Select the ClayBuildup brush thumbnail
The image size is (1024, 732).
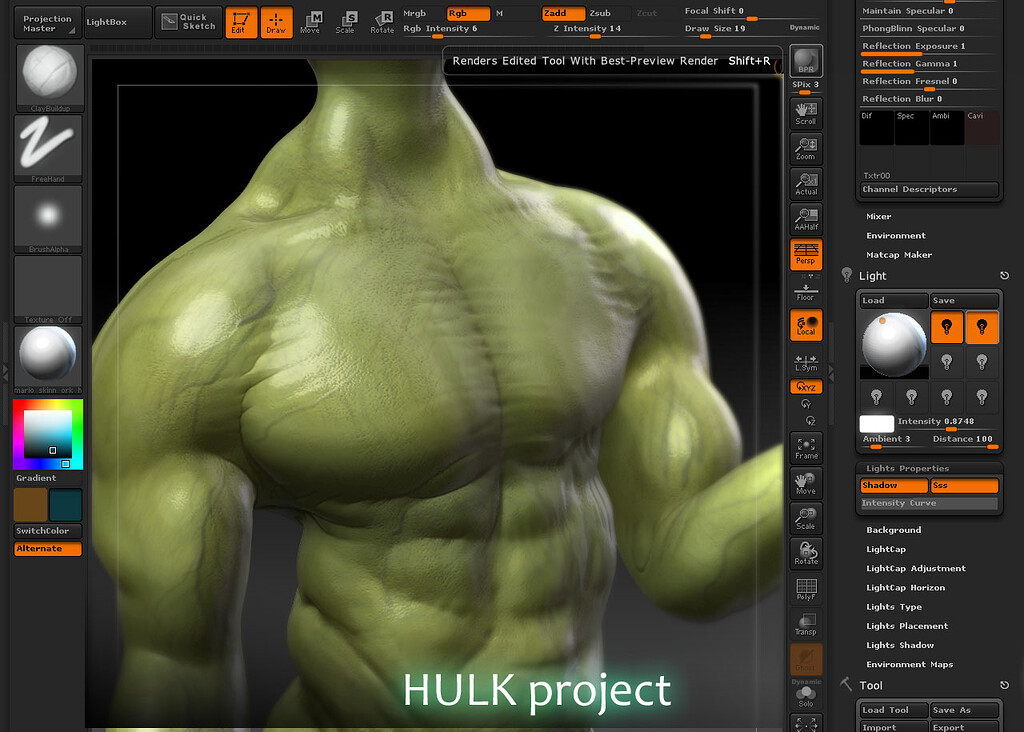46,77
